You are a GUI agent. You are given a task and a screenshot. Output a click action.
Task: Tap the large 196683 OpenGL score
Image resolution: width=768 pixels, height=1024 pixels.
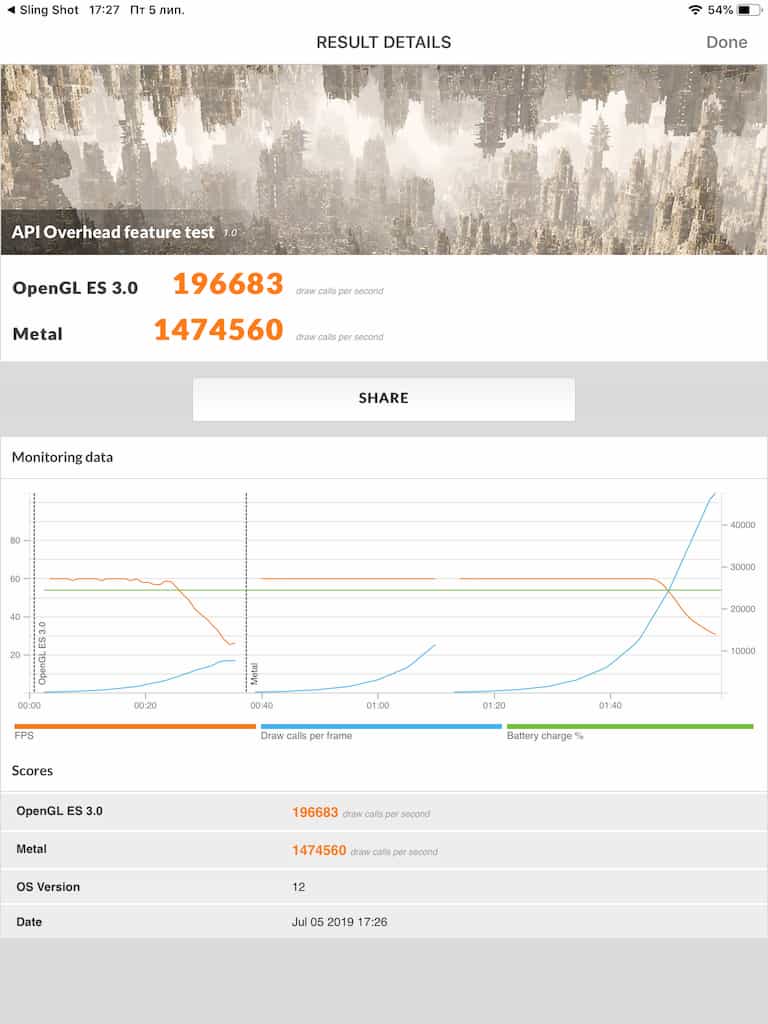[228, 285]
